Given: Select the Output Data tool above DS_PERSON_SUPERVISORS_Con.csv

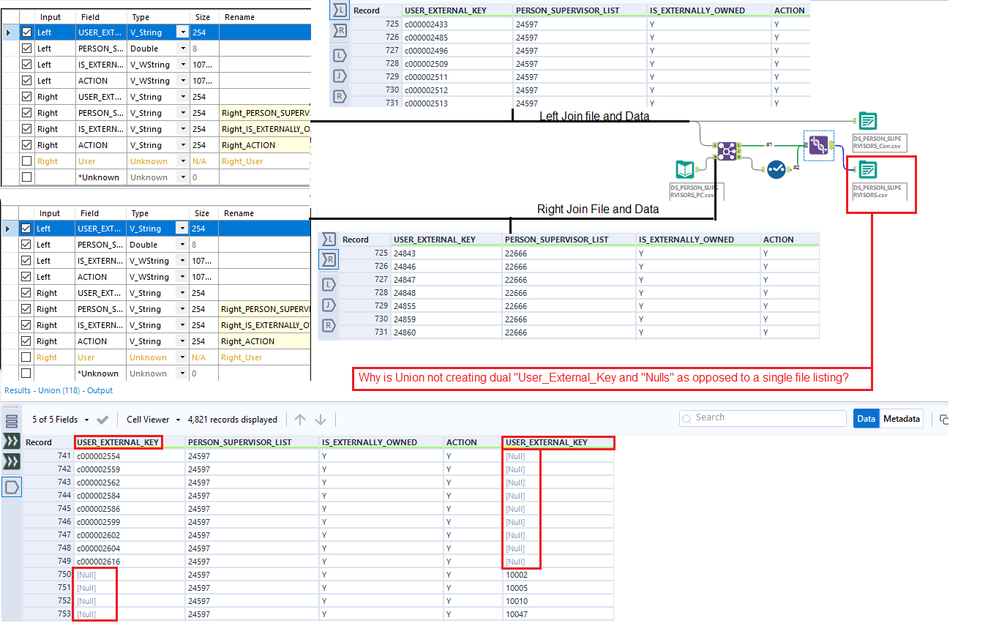Looking at the screenshot, I should 868,120.
